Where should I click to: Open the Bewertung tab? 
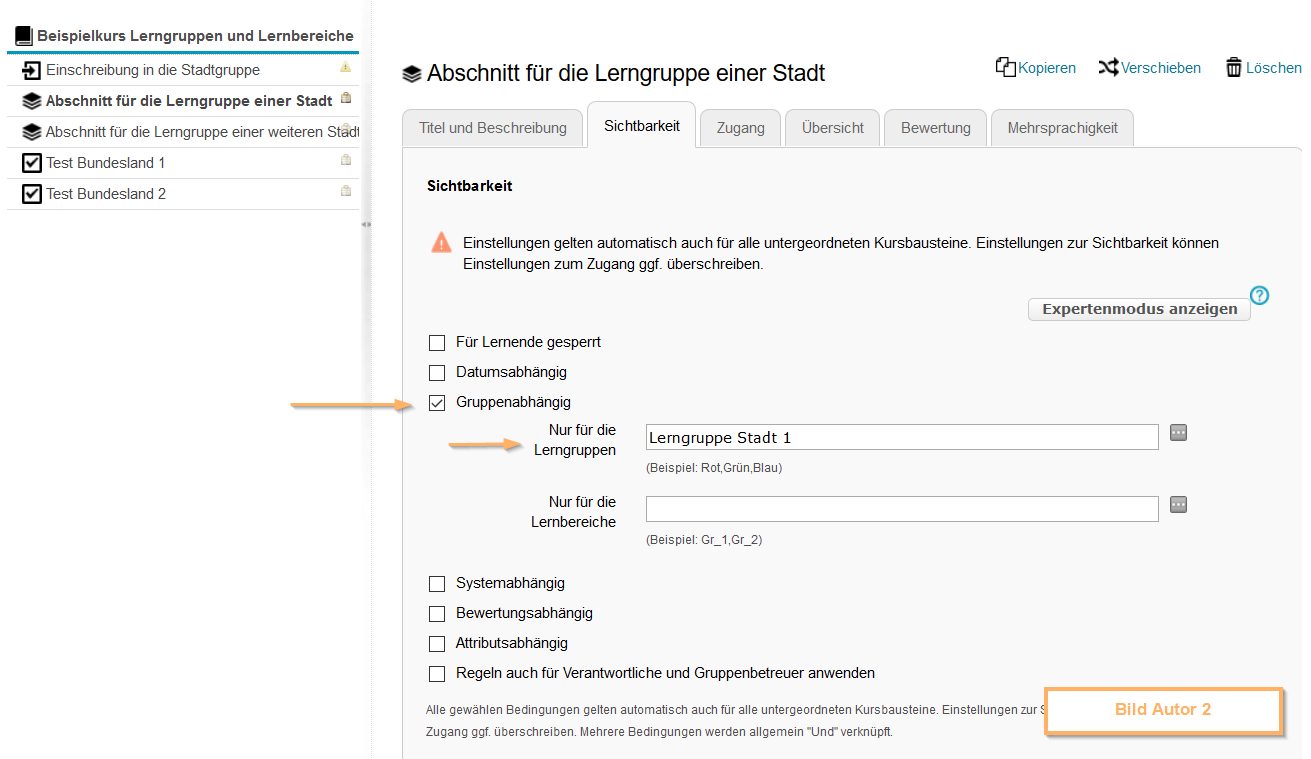(935, 127)
